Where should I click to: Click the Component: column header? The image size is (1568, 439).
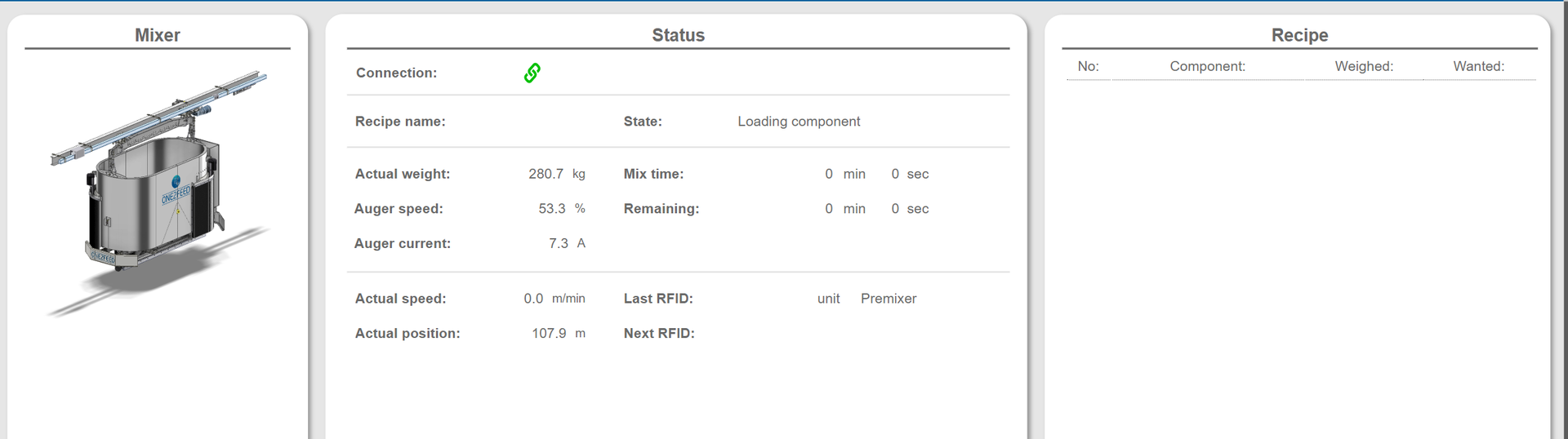tap(1207, 67)
